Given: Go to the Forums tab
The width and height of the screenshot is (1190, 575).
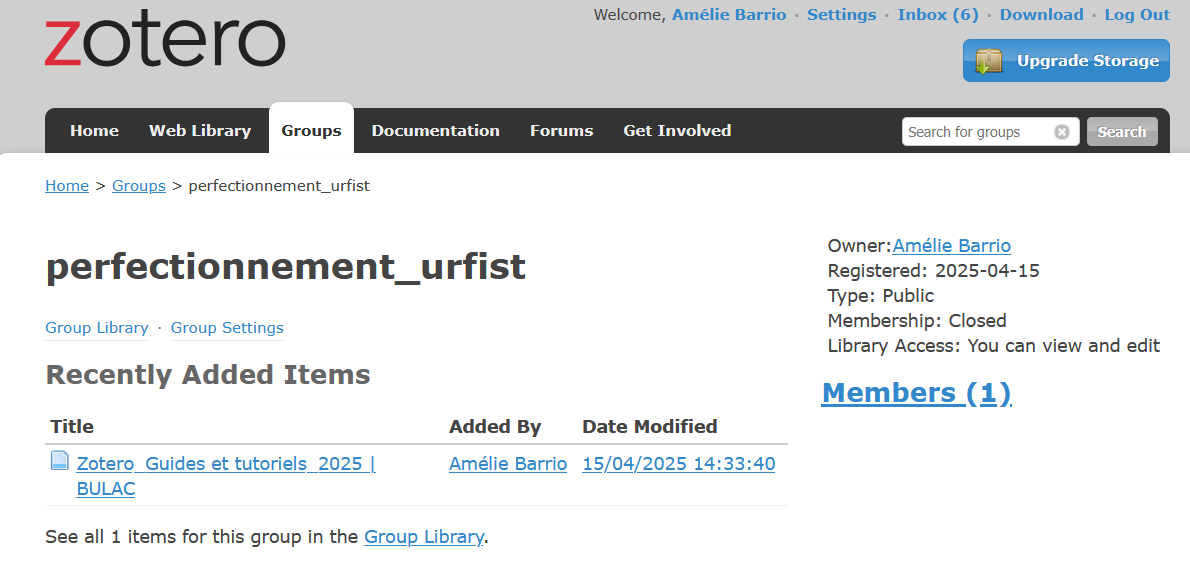Looking at the screenshot, I should 562,130.
